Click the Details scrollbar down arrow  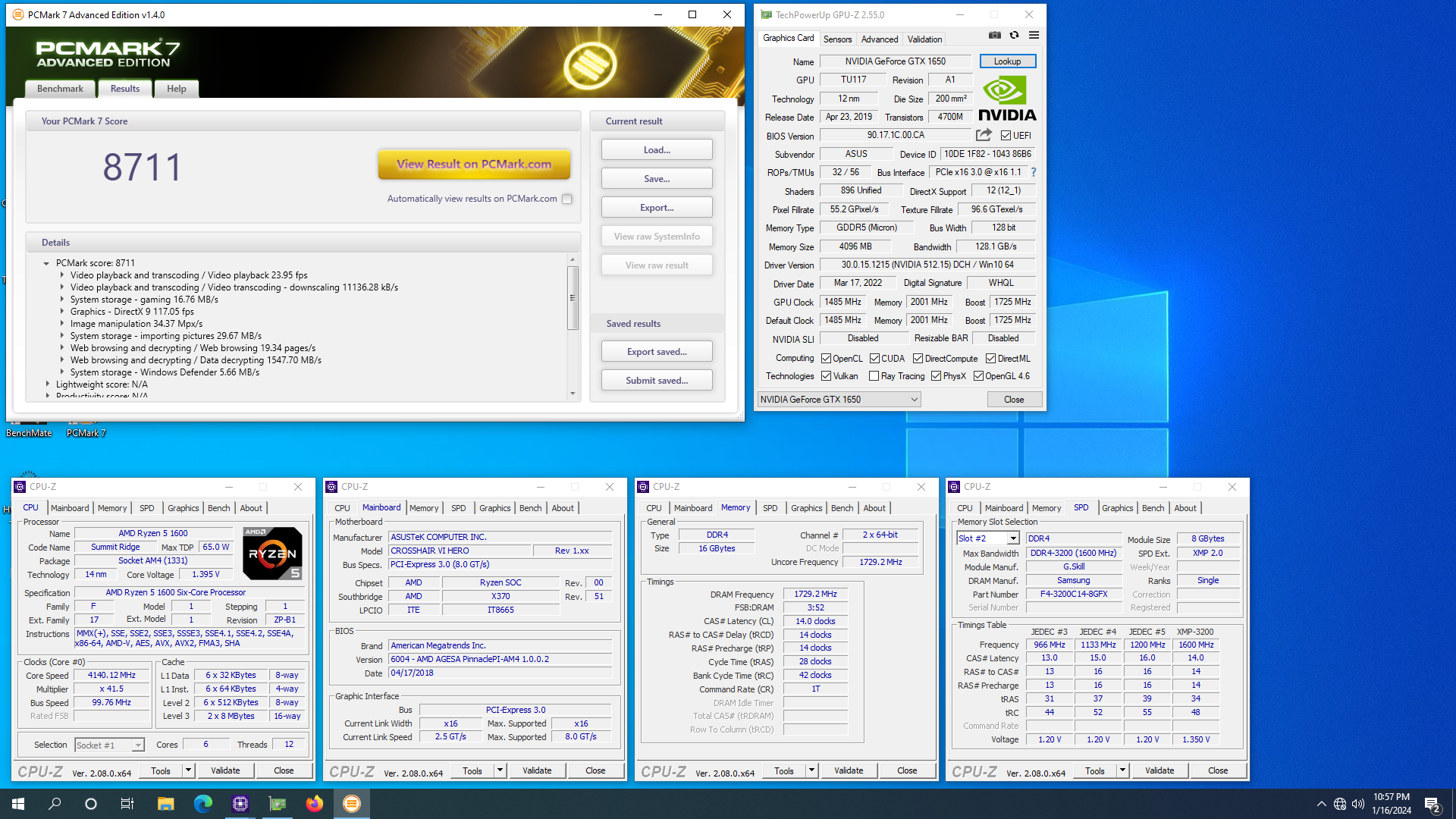click(x=573, y=394)
